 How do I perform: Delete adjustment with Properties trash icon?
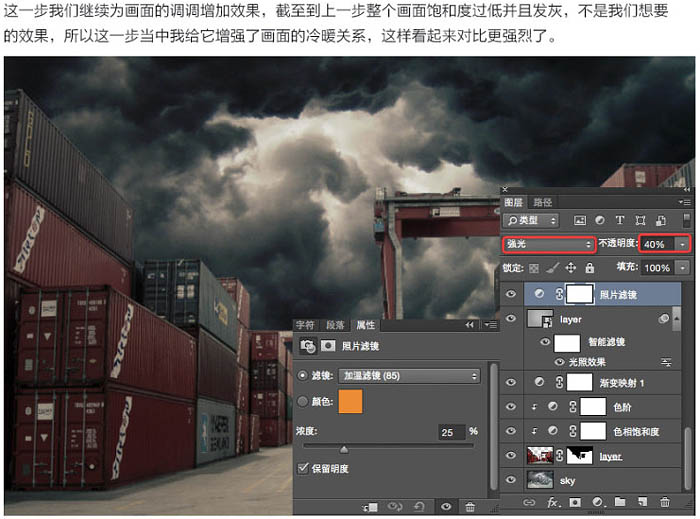click(470, 507)
